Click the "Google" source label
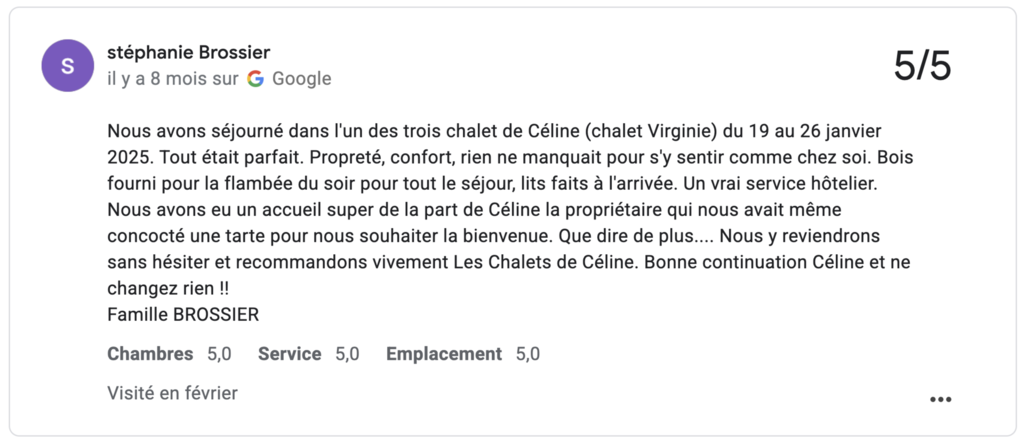 (x=301, y=78)
